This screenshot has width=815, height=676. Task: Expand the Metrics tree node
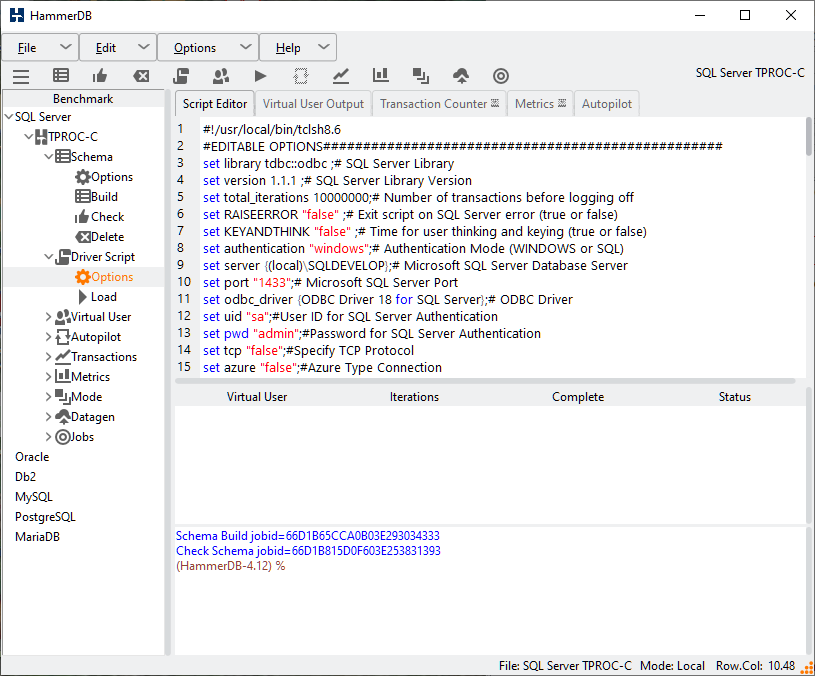pyautogui.click(x=48, y=377)
